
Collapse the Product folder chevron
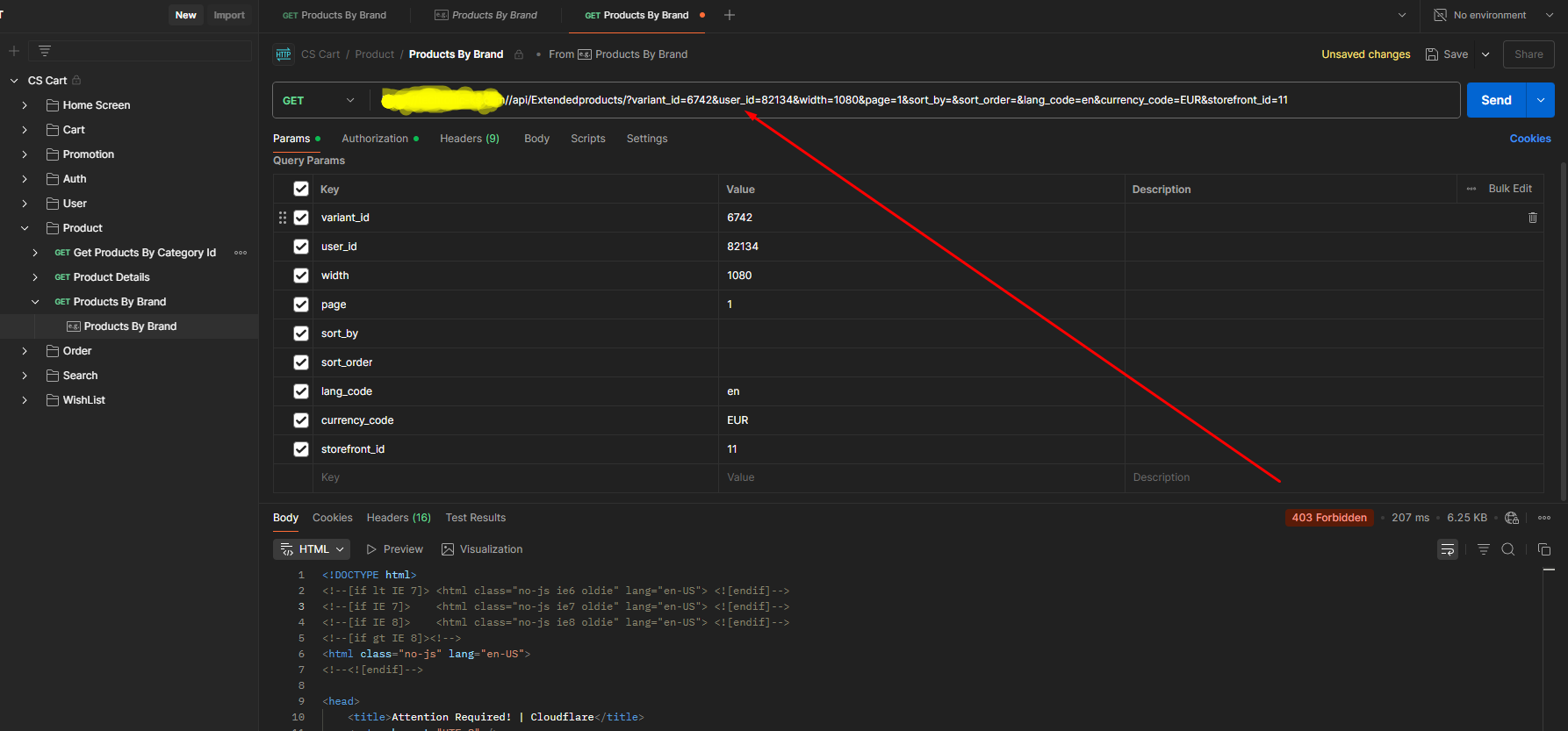[x=25, y=228]
